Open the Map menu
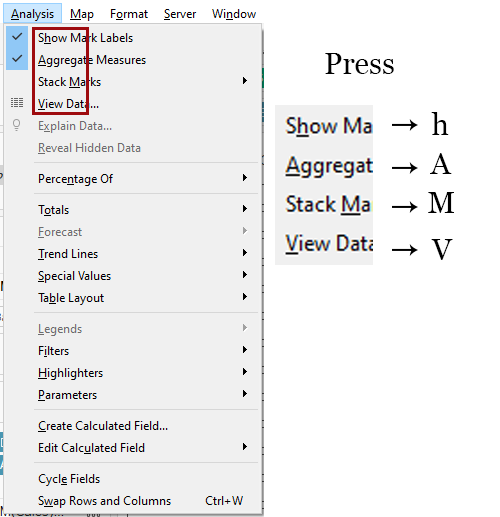Image resolution: width=500 pixels, height=517 pixels. tap(82, 14)
